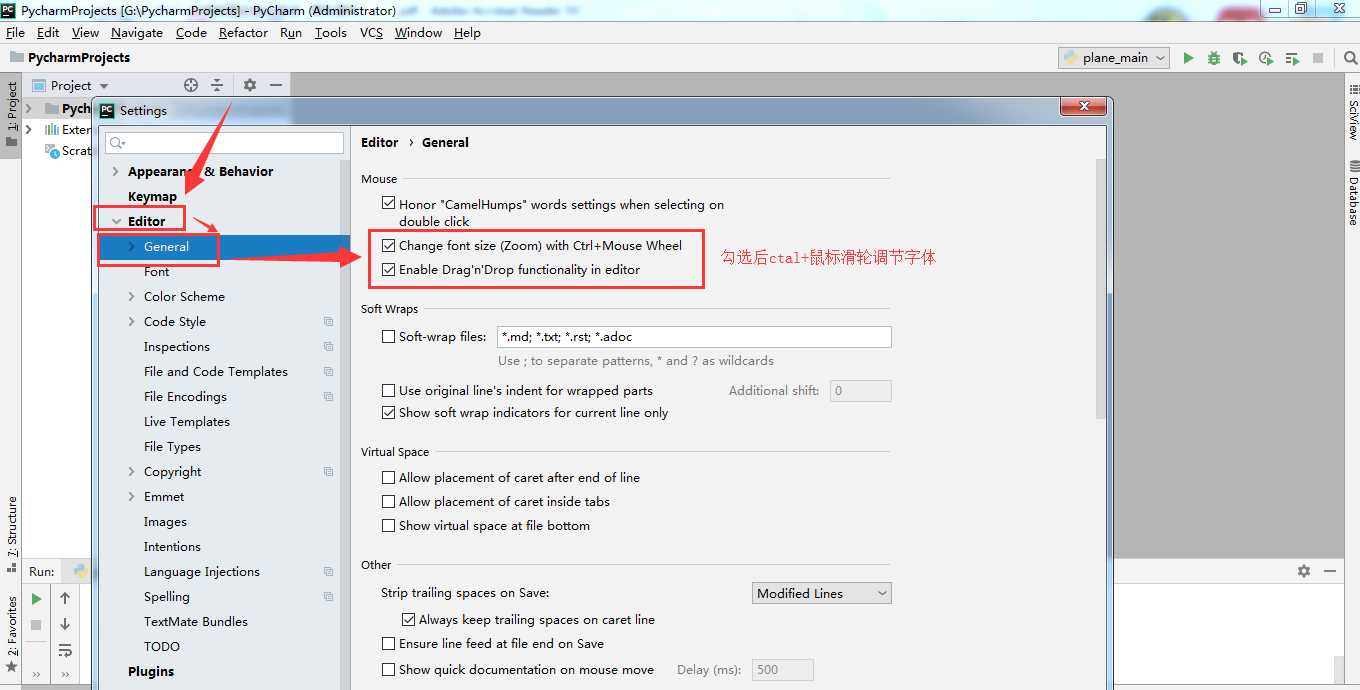The height and width of the screenshot is (690, 1360).
Task: Toggle Show soft wrap indicators checkbox
Action: (x=389, y=412)
